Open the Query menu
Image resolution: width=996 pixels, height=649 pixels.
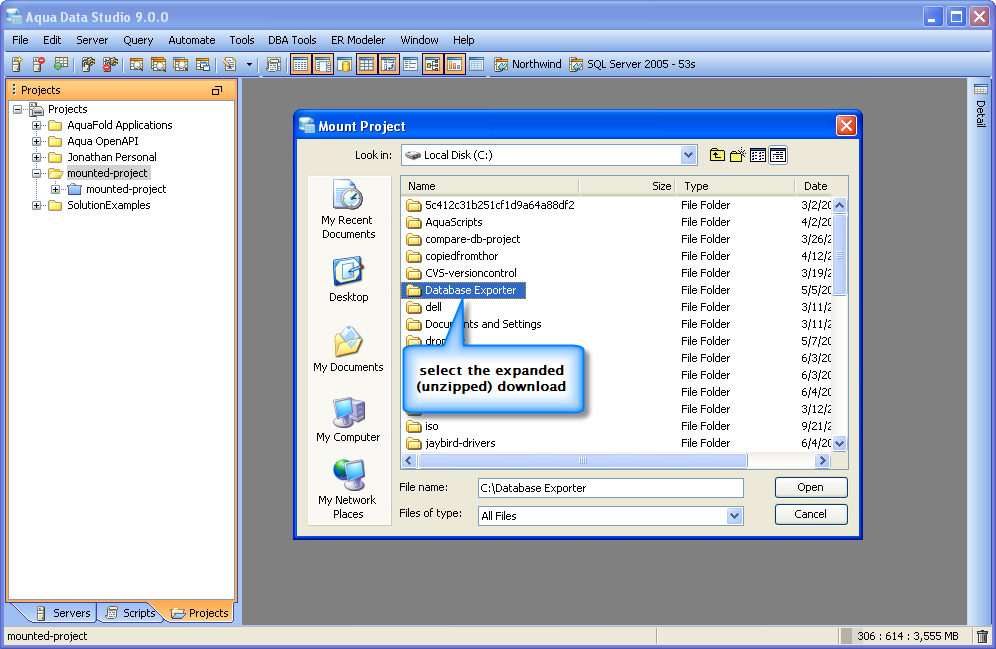(x=138, y=40)
